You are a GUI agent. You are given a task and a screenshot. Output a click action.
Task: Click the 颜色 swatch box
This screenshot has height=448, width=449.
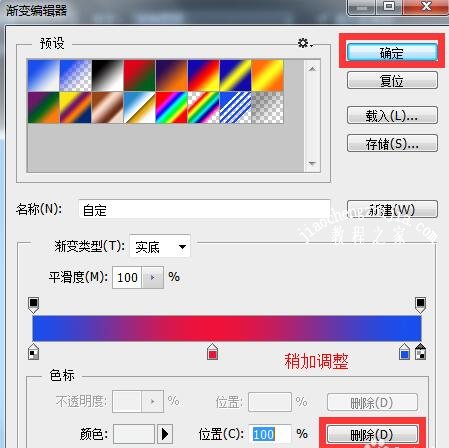[x=134, y=434]
